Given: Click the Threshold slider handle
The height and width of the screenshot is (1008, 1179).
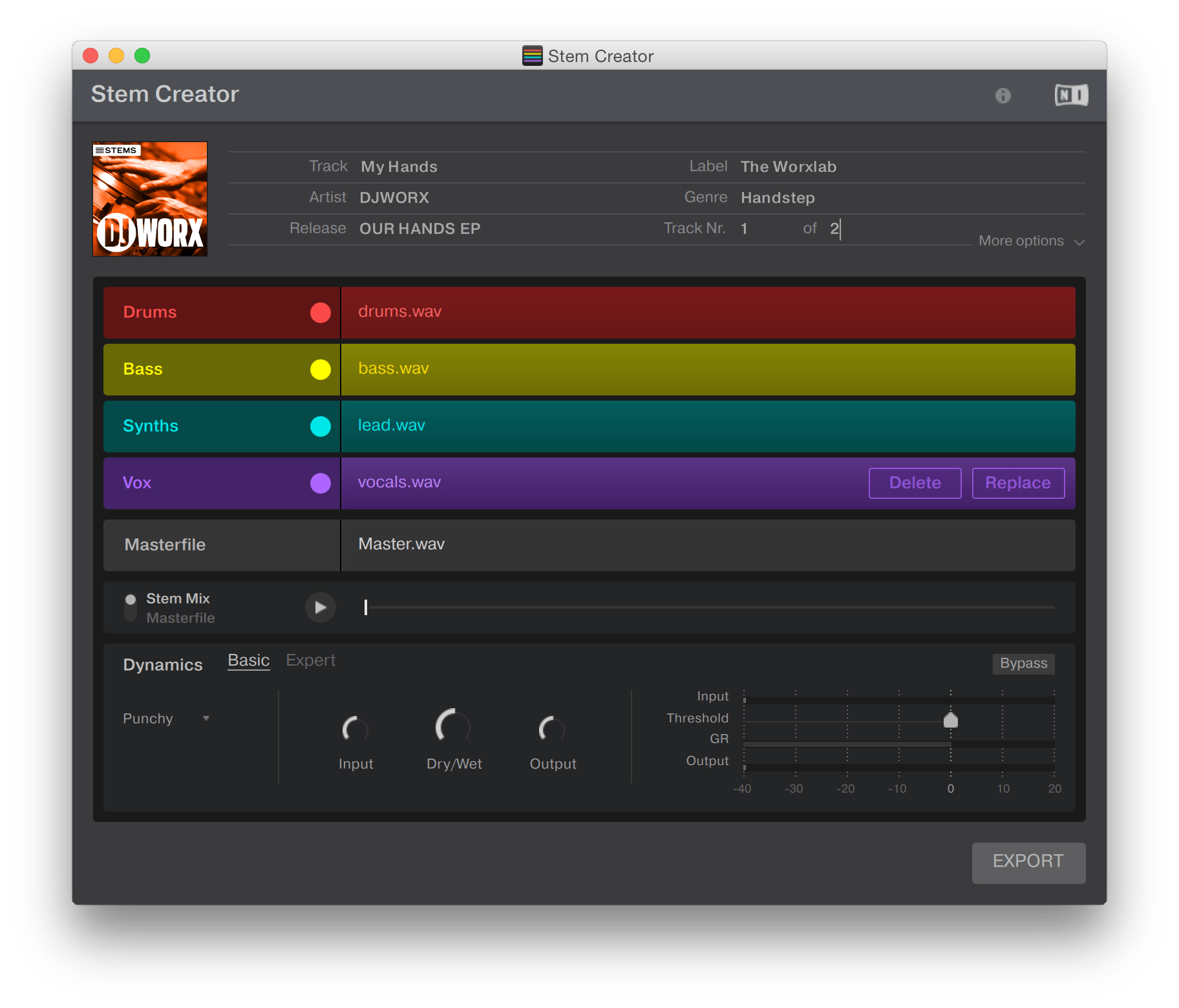Looking at the screenshot, I should (x=950, y=719).
